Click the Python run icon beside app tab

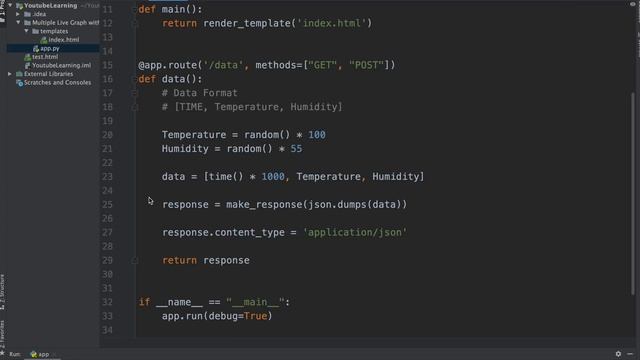[x=33, y=354]
